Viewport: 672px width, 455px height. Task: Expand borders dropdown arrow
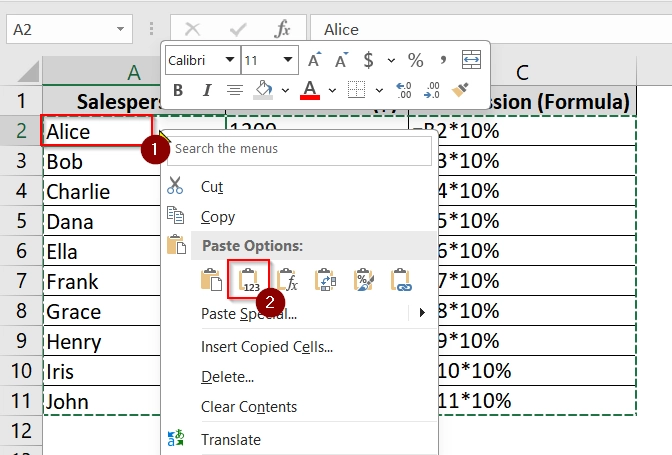click(x=379, y=90)
